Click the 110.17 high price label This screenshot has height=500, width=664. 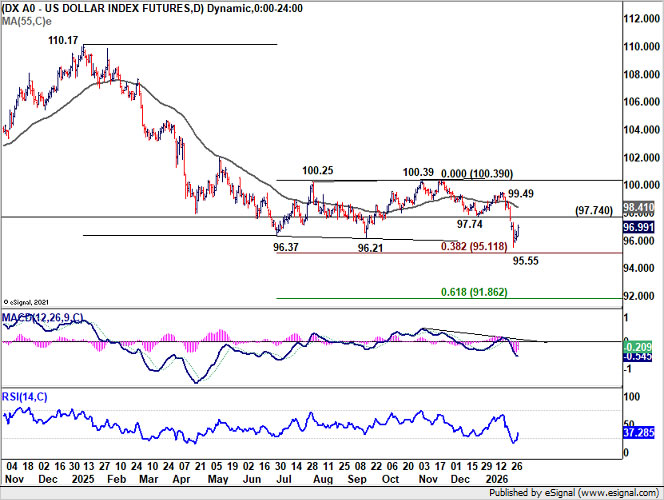pos(63,41)
